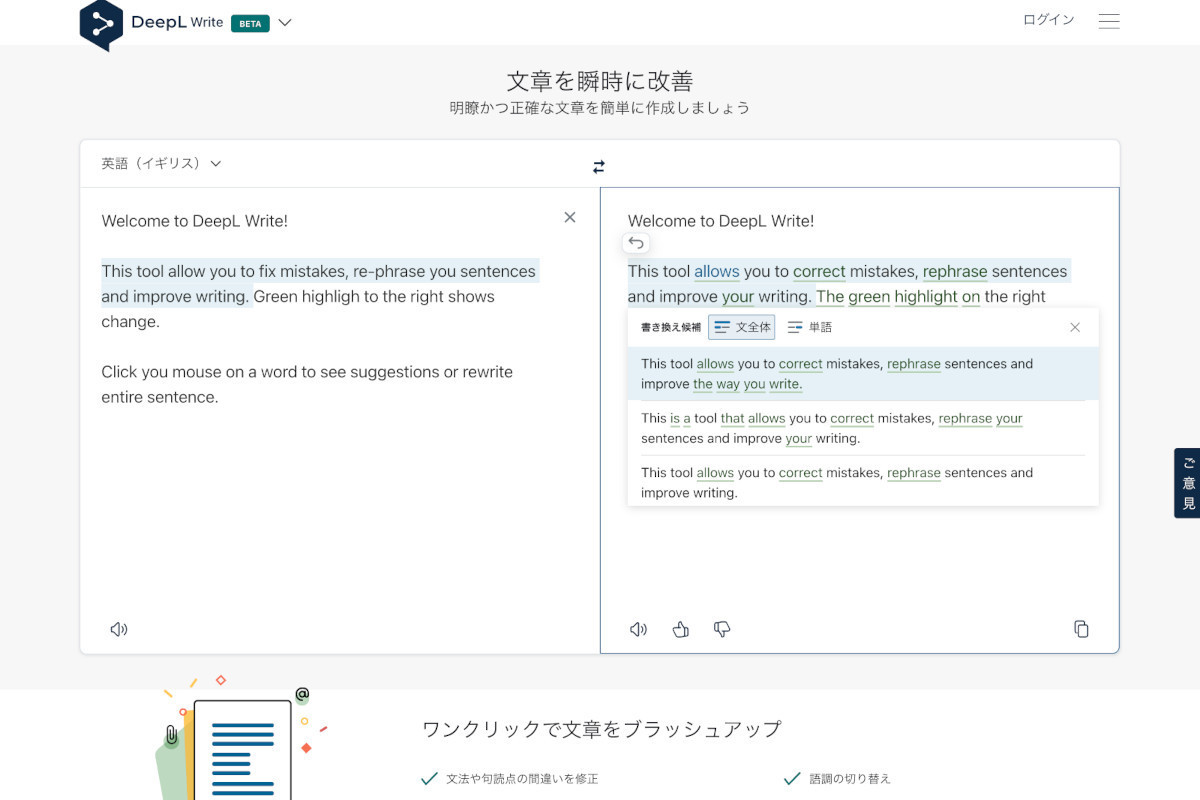This screenshot has width=1200, height=800.
Task: Click the BETA badge
Action: tap(250, 23)
